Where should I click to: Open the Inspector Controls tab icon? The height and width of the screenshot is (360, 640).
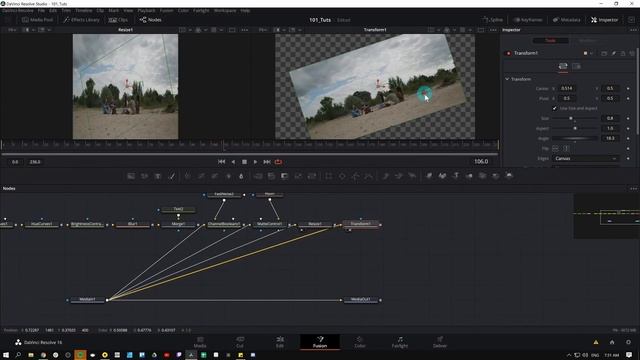563,66
